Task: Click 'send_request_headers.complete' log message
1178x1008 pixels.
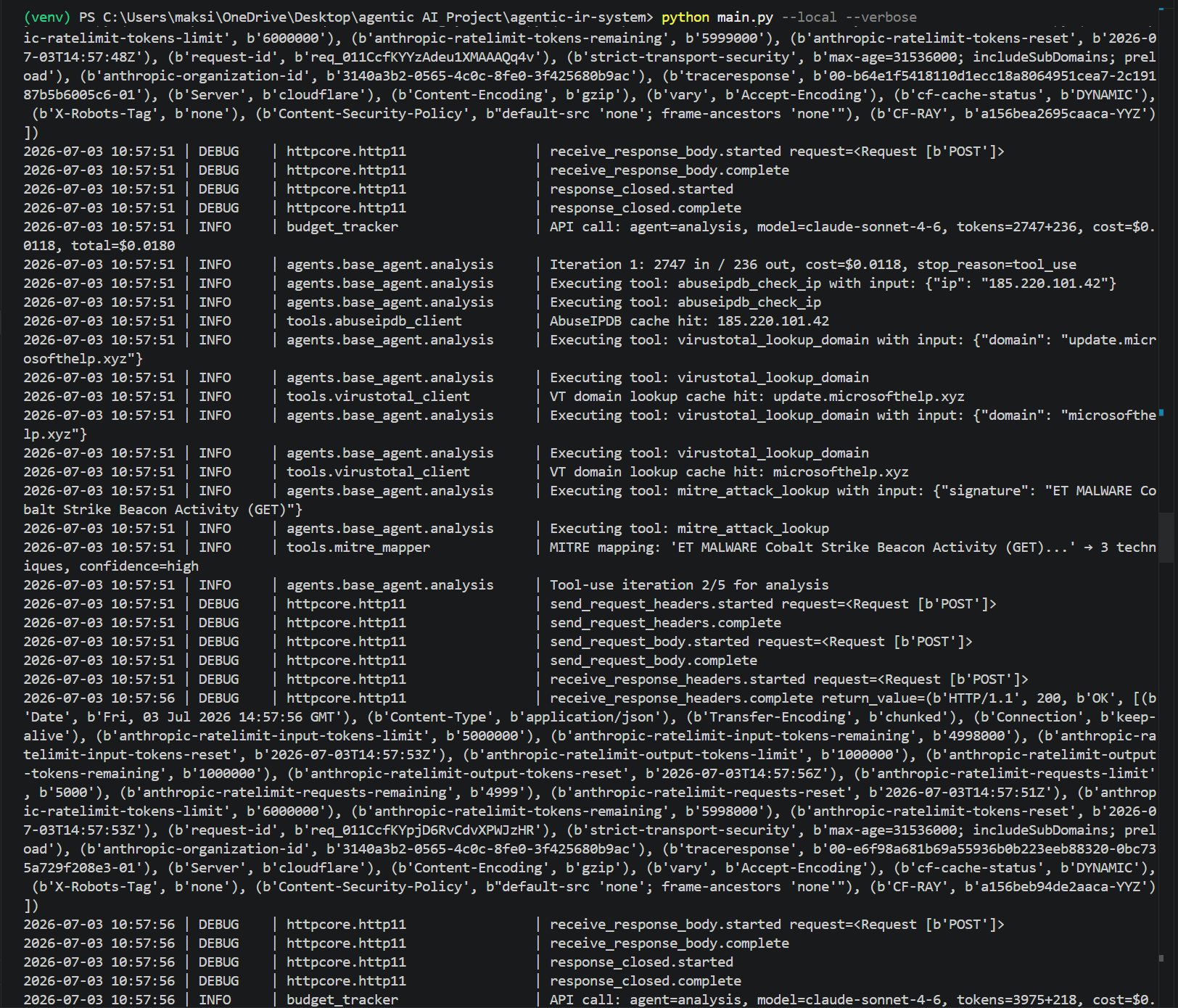Action: (665, 623)
